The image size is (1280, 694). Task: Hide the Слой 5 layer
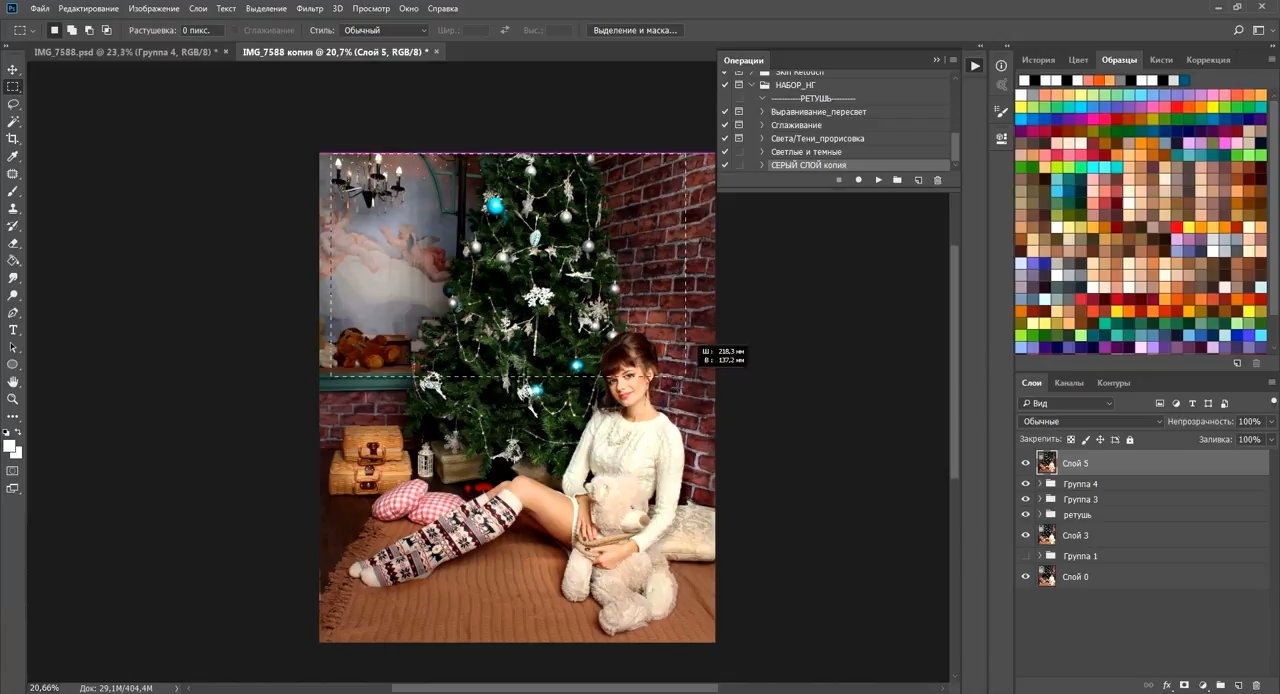[1025, 463]
